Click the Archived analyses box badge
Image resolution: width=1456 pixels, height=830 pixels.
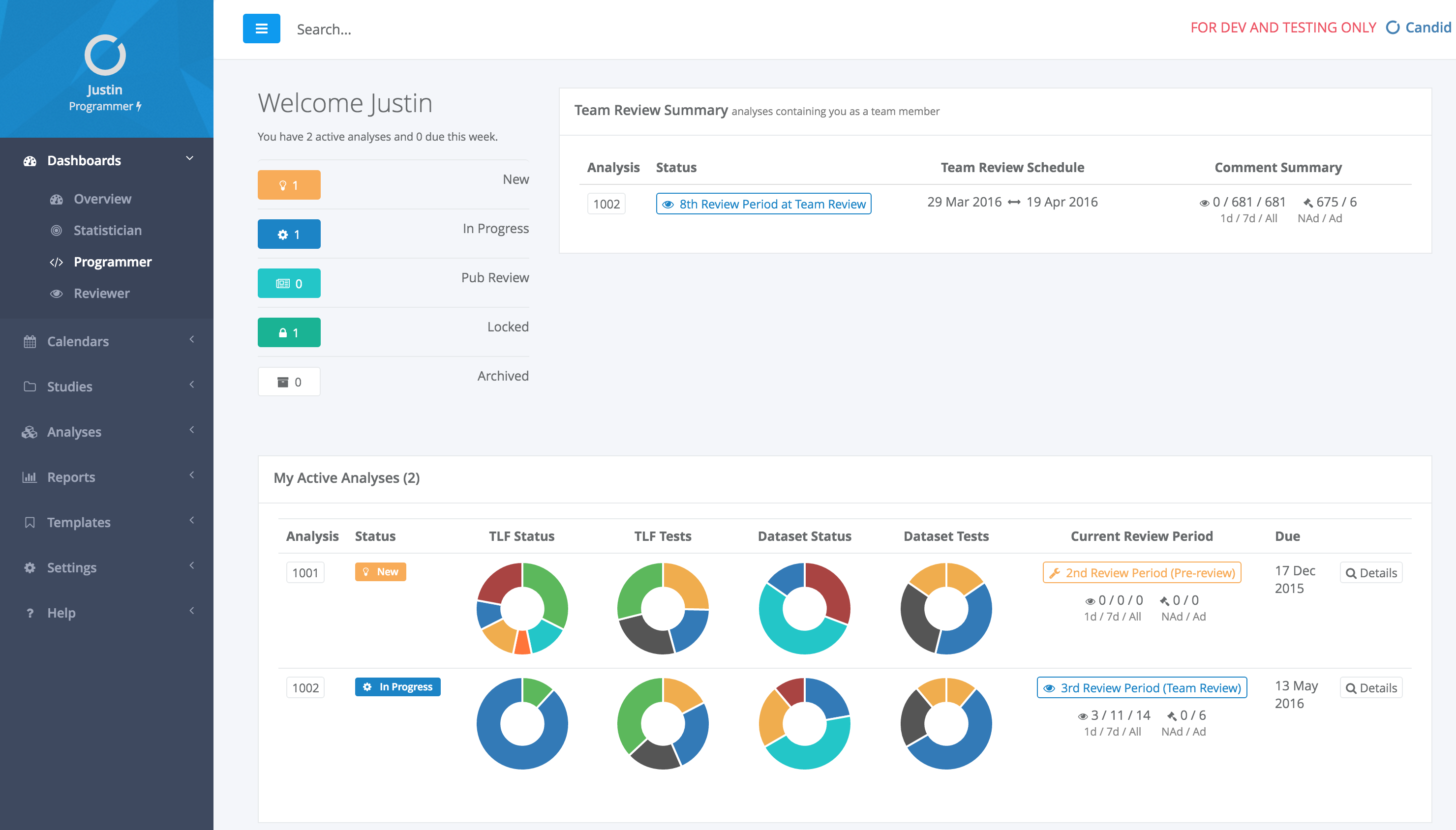pyautogui.click(x=289, y=381)
